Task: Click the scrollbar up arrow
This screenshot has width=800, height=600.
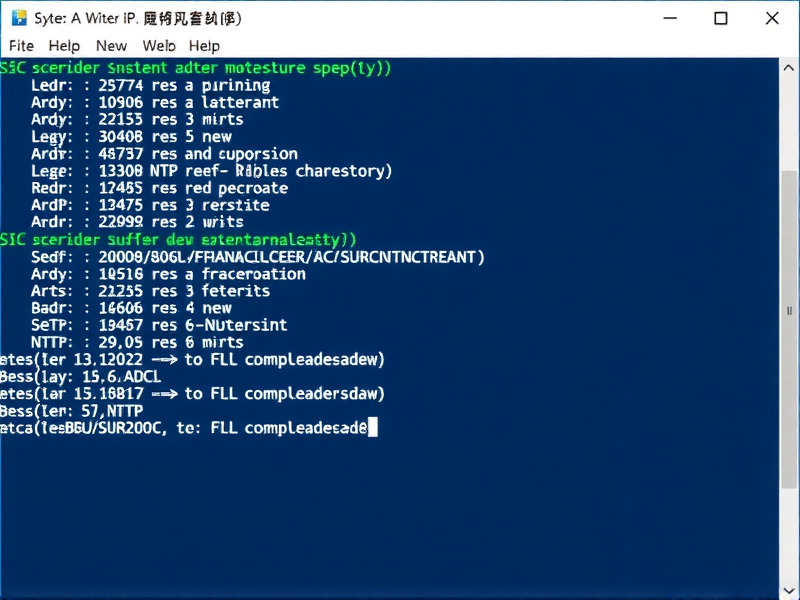Action: (x=789, y=66)
